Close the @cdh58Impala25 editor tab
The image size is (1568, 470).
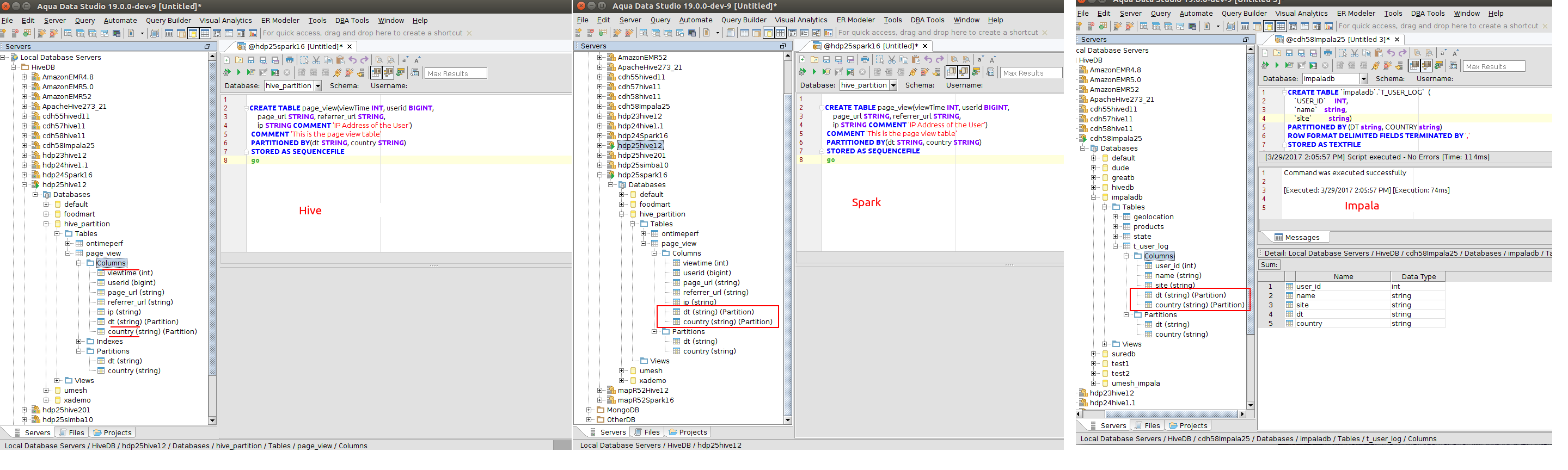(1397, 40)
